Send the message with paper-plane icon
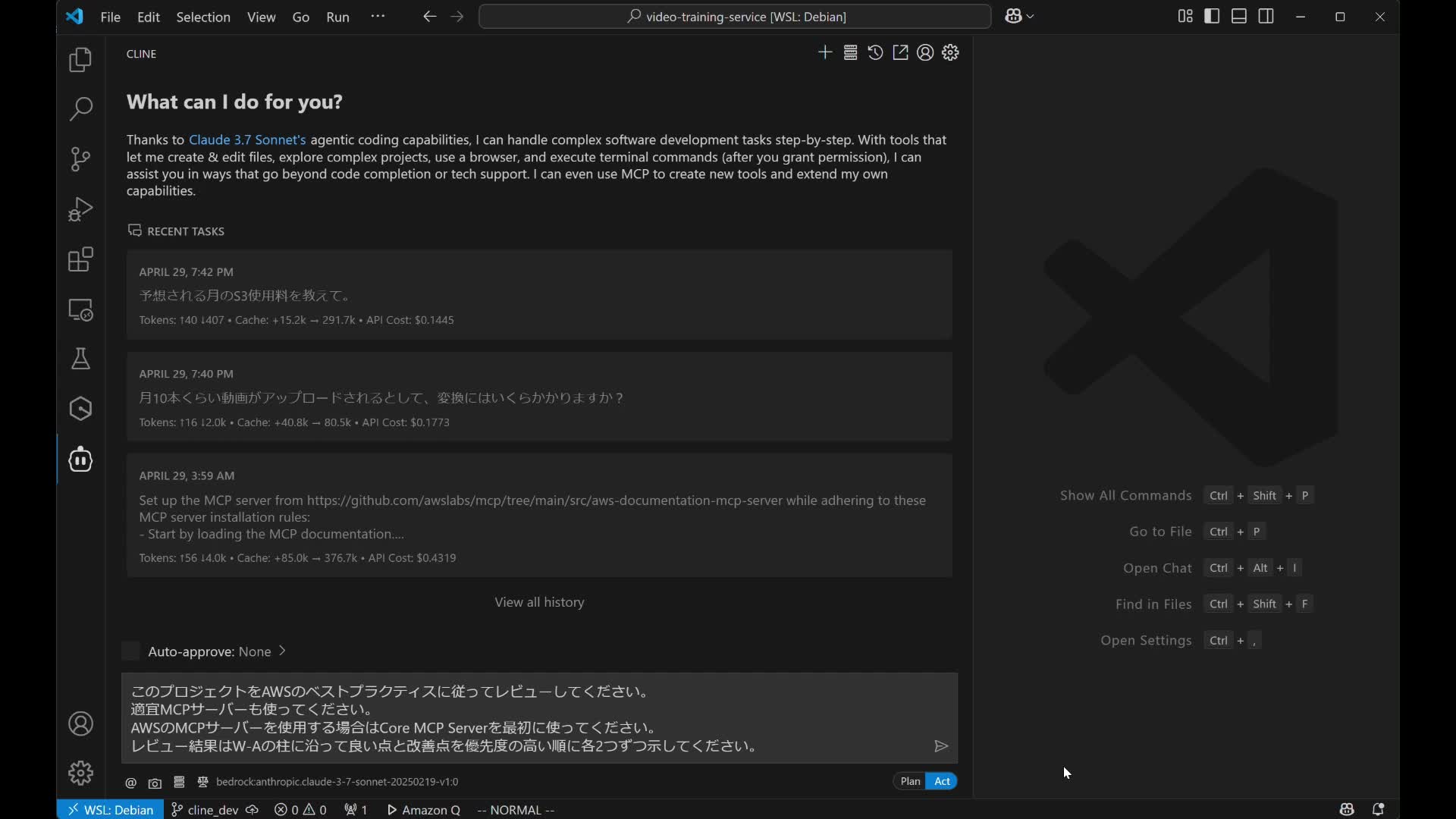 pyautogui.click(x=941, y=746)
